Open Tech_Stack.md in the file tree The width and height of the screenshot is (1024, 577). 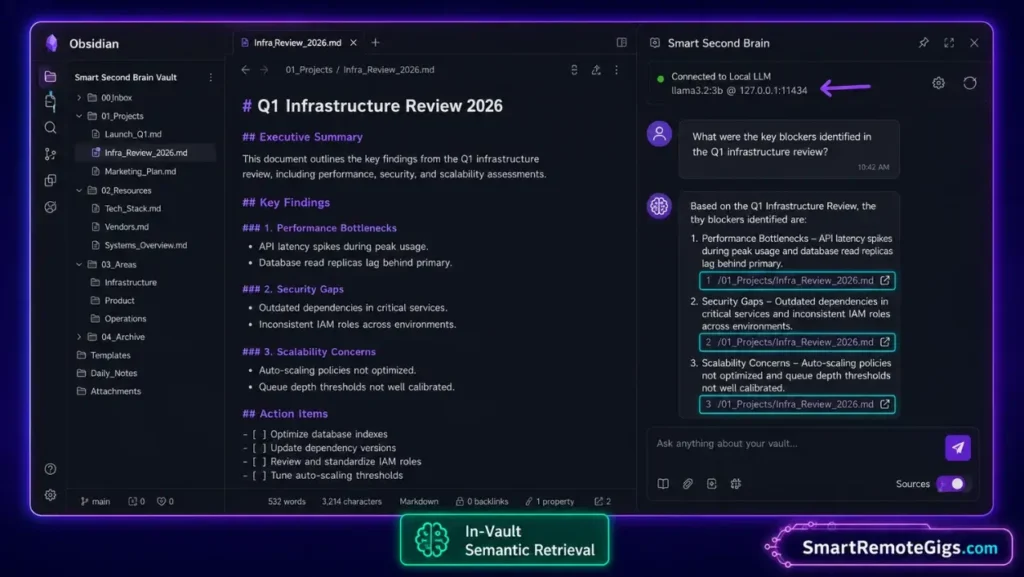click(133, 208)
